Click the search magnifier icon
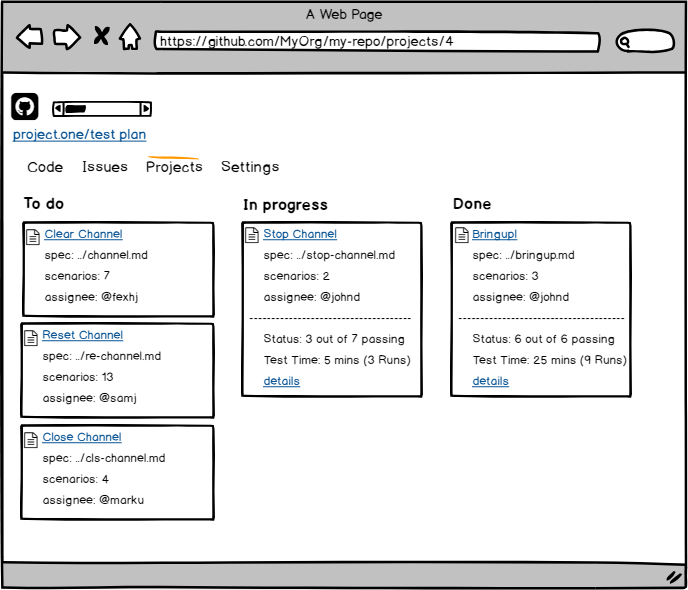The width and height of the screenshot is (688, 590). [x=624, y=42]
